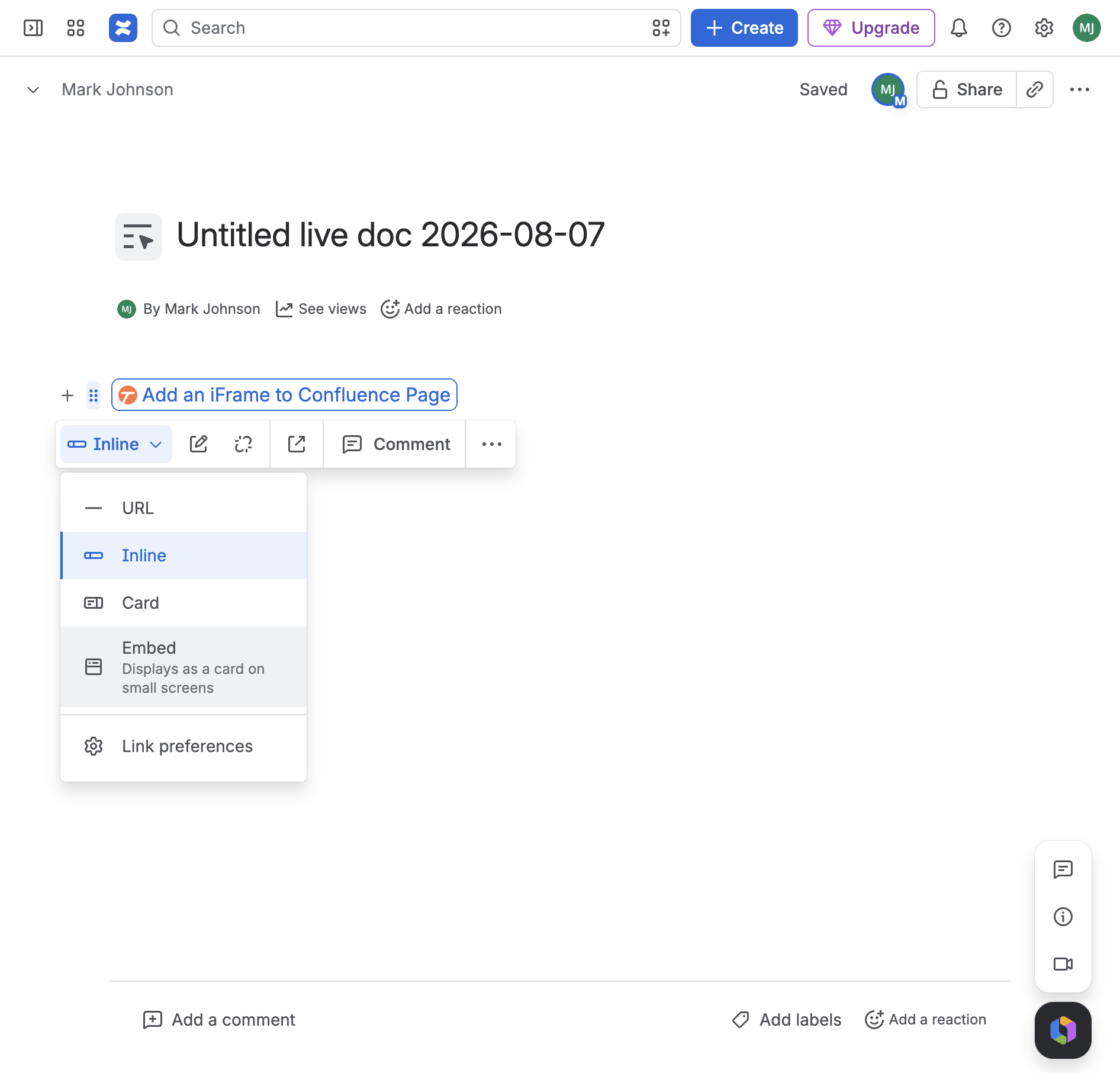Open the app switcher grid icon
1120x1073 pixels.
tap(76, 28)
